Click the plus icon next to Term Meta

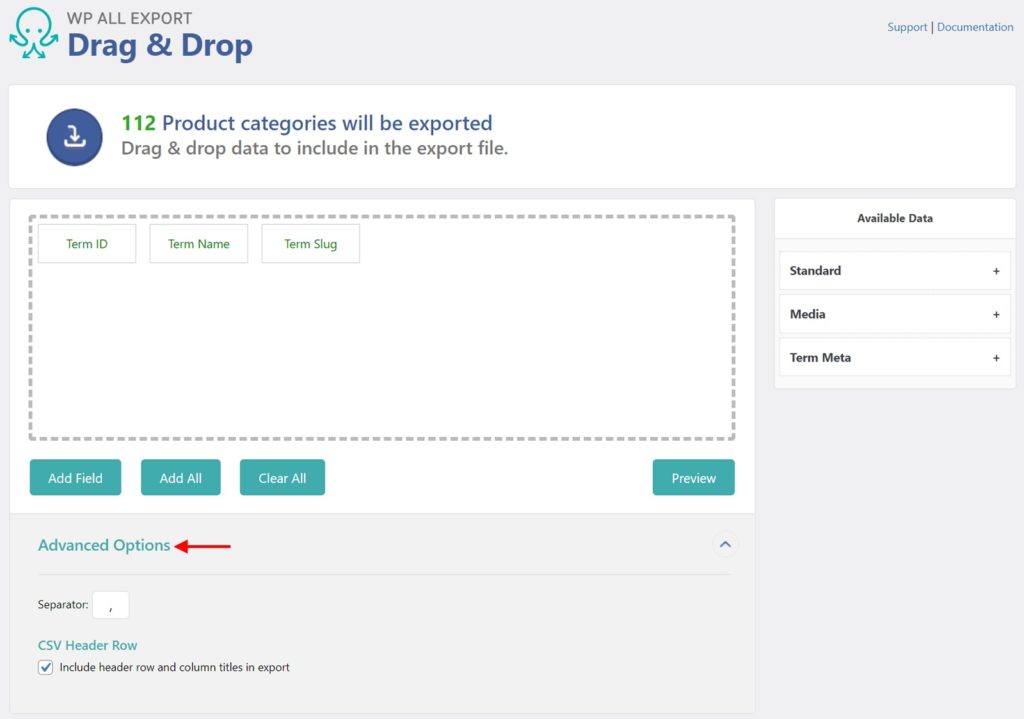click(996, 357)
